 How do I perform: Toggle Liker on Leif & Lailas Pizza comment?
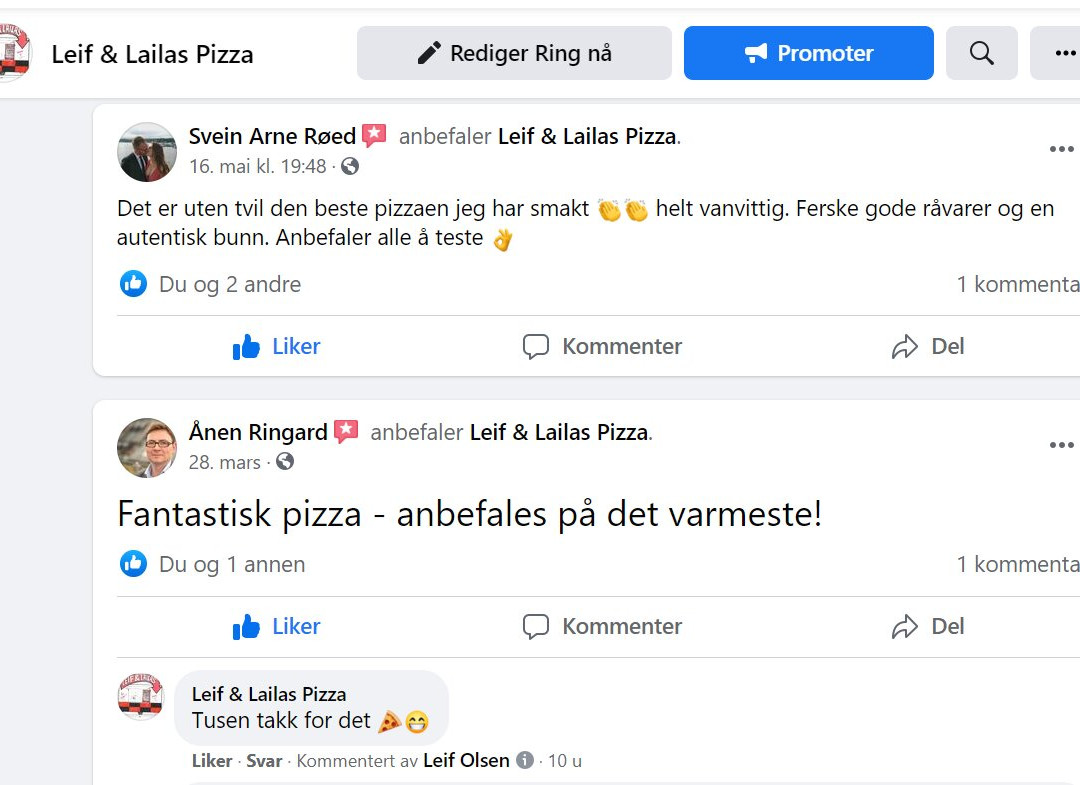tap(212, 761)
